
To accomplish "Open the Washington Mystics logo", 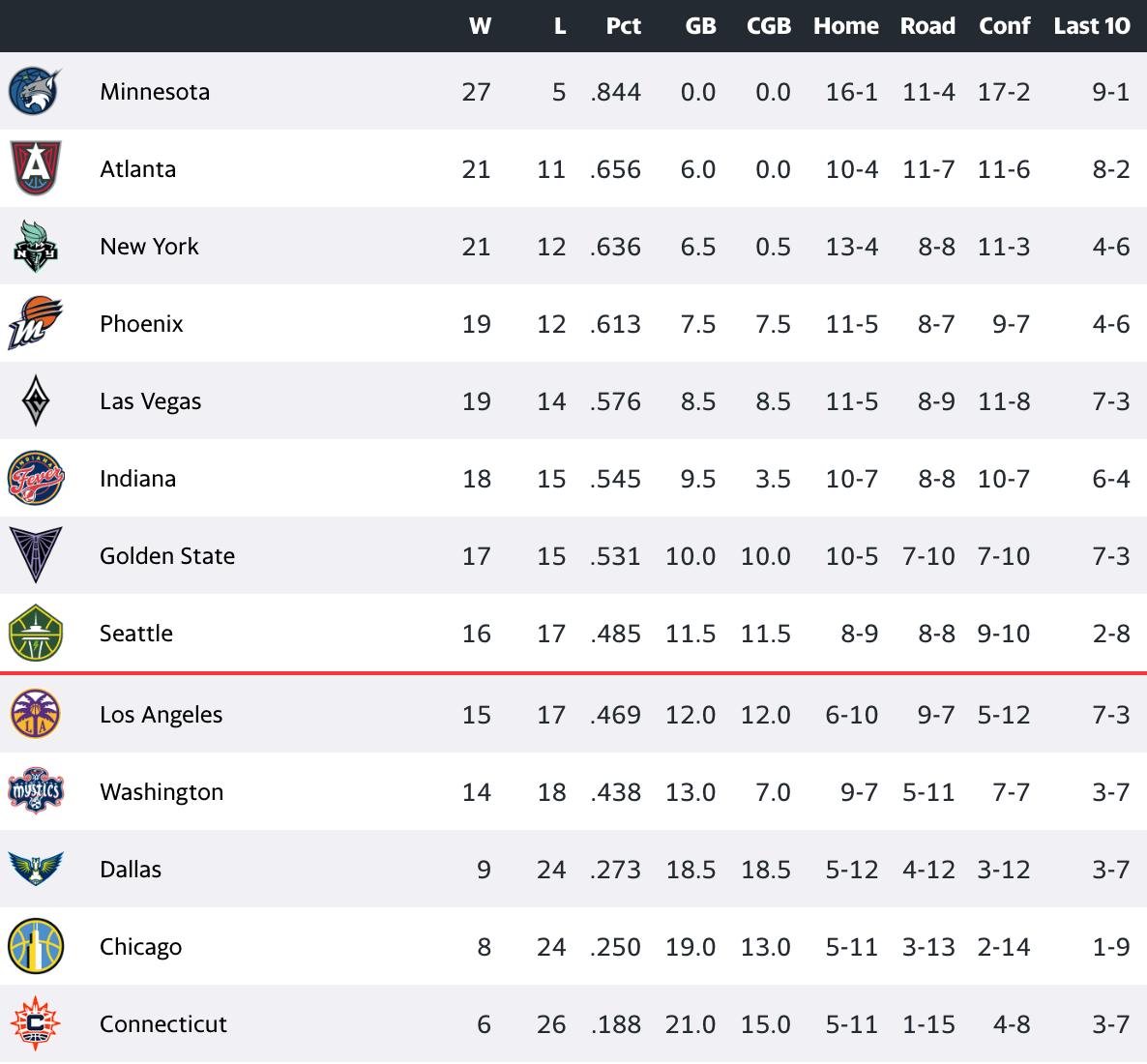I will coord(35,791).
